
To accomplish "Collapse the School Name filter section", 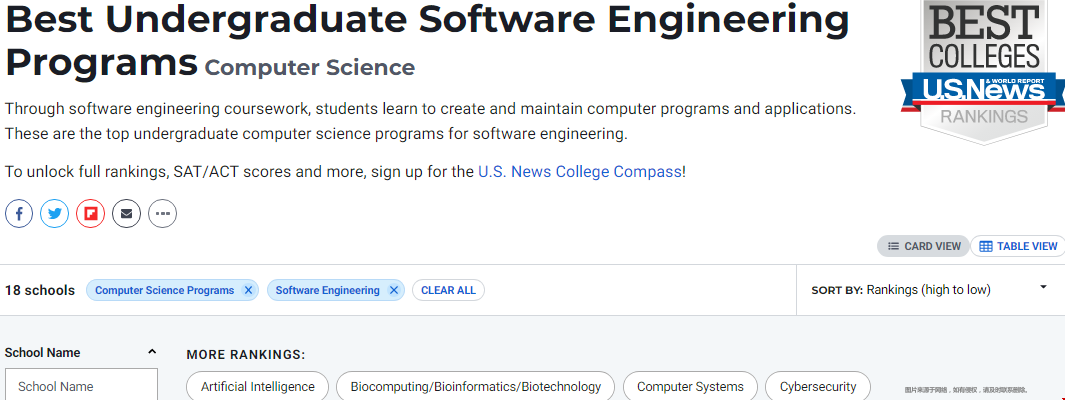I will click(x=152, y=352).
